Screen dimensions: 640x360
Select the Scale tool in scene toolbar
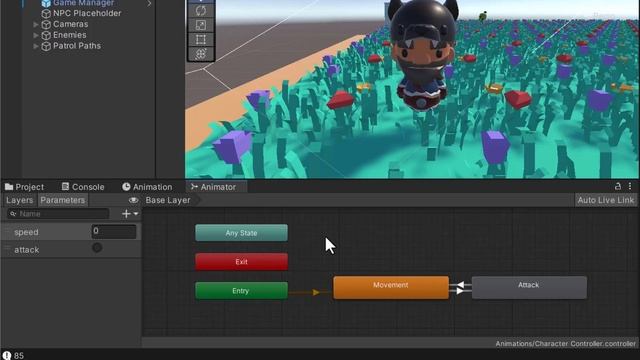200,25
